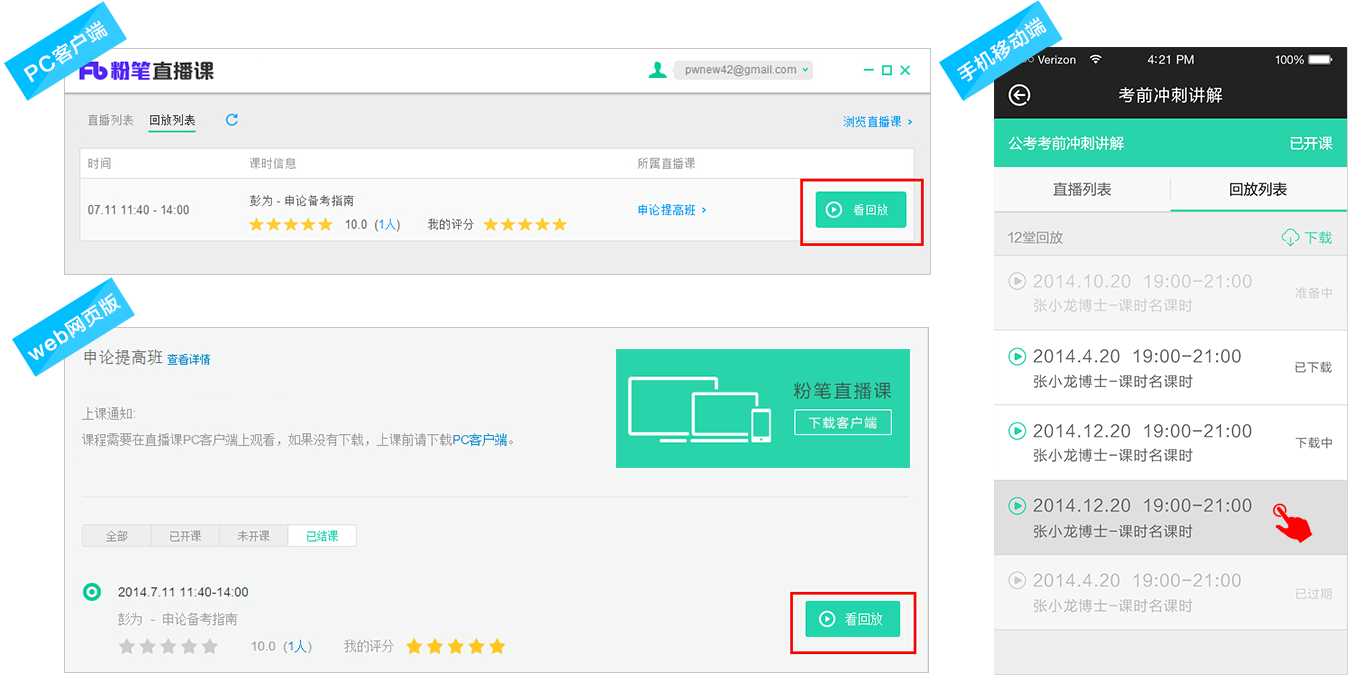Click the 时间 column header
The width and height of the screenshot is (1354, 683).
click(99, 163)
